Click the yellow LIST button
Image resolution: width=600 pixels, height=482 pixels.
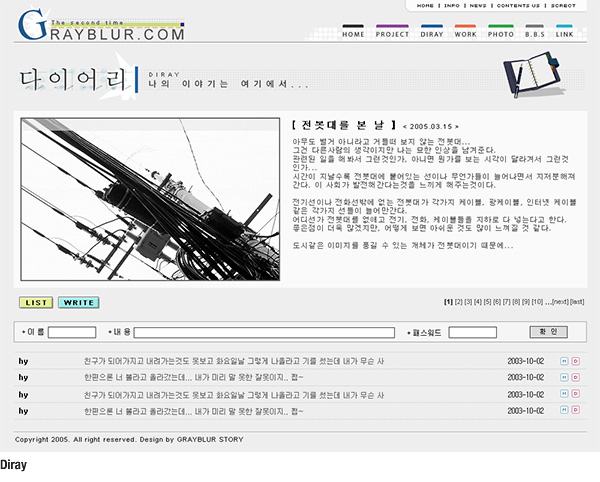point(36,303)
